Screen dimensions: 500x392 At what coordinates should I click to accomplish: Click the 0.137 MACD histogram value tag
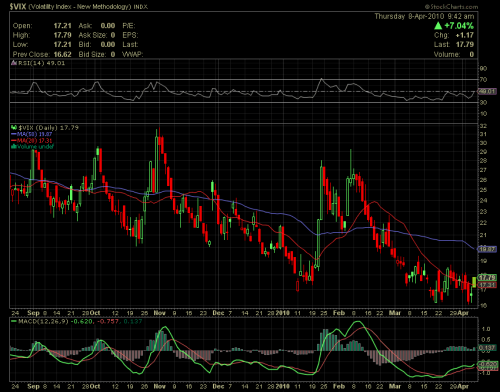[x=487, y=348]
